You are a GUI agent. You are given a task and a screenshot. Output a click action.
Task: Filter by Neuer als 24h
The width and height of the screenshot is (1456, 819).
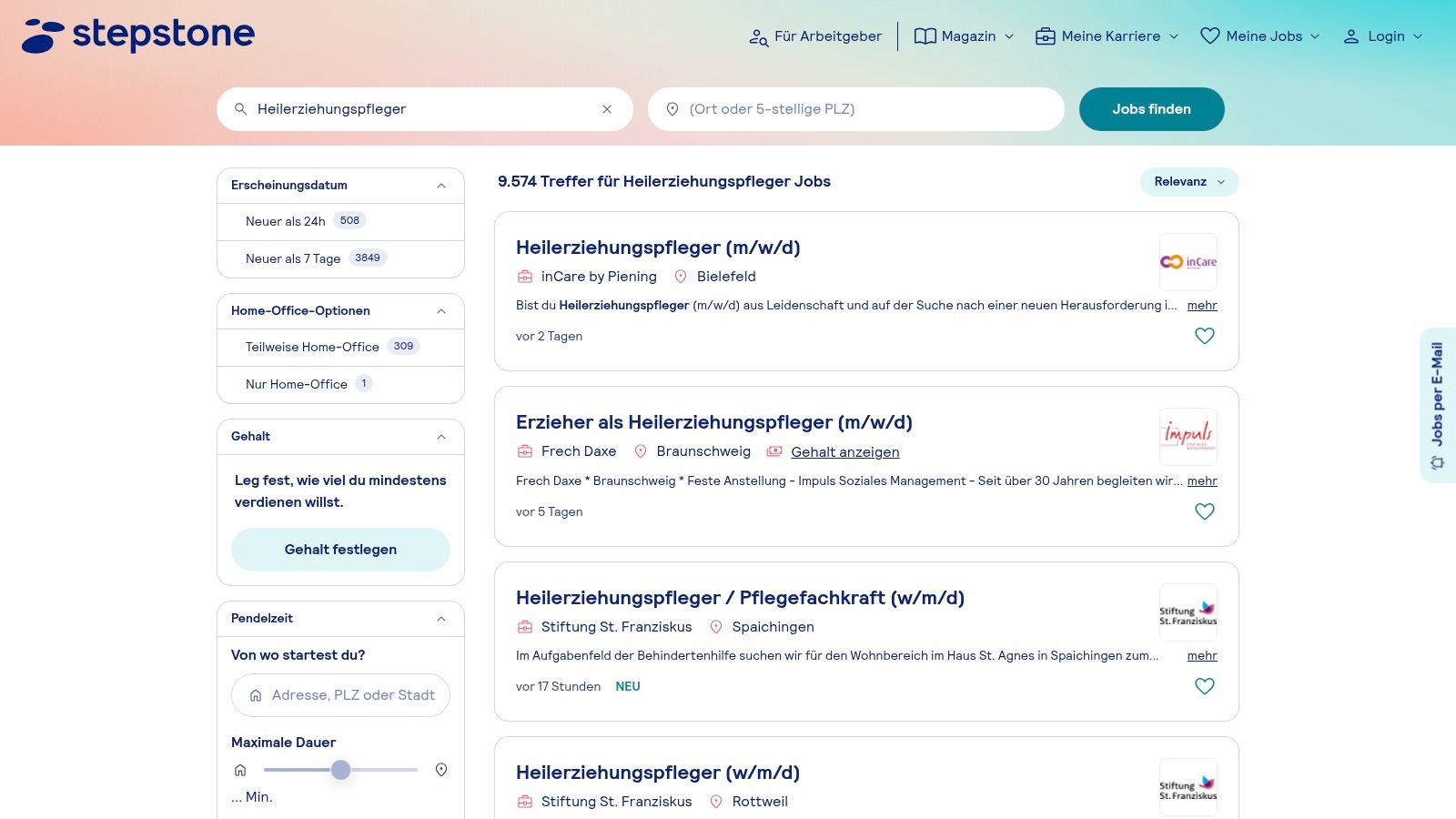coord(286,221)
